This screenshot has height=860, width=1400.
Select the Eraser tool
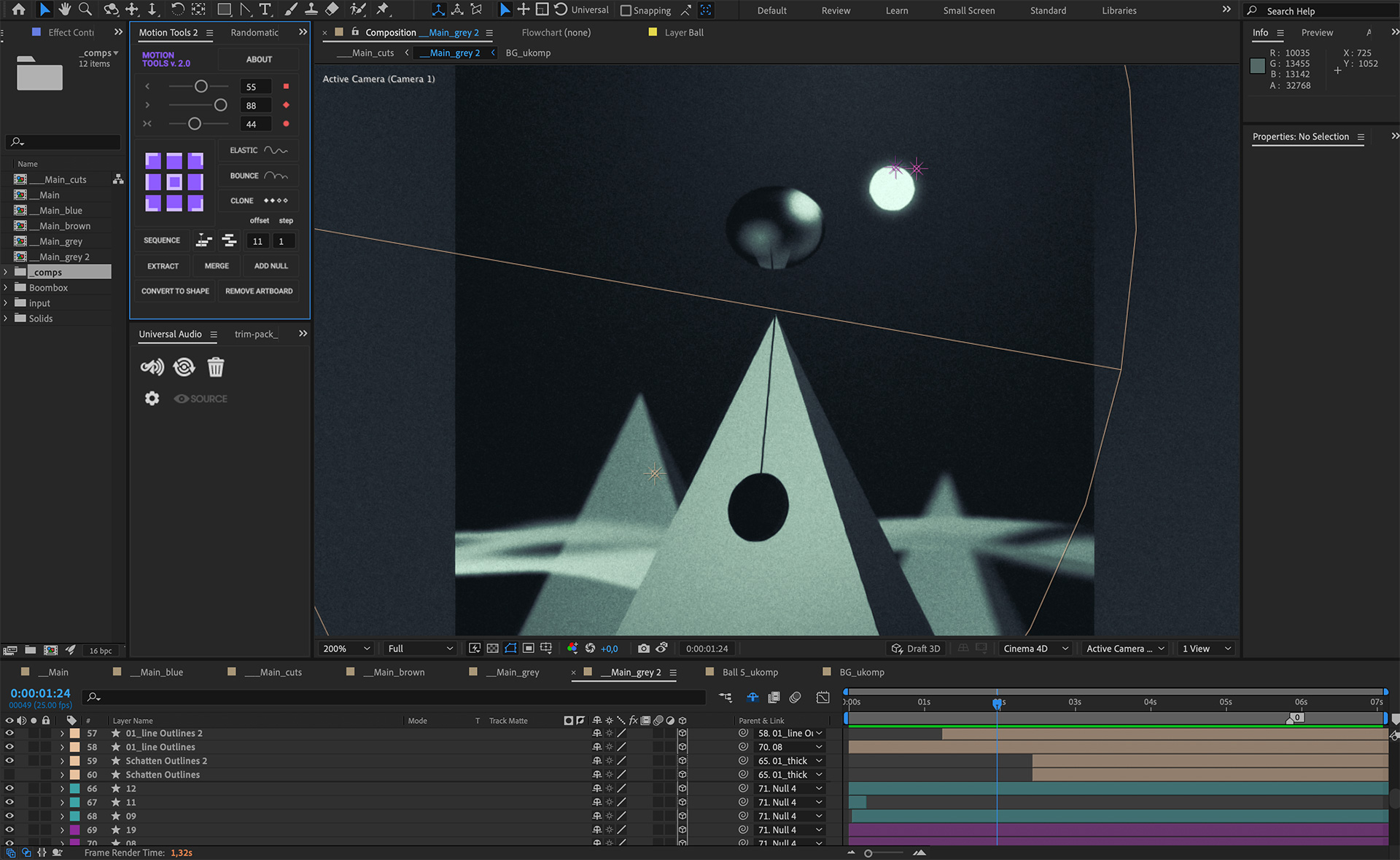coord(332,9)
